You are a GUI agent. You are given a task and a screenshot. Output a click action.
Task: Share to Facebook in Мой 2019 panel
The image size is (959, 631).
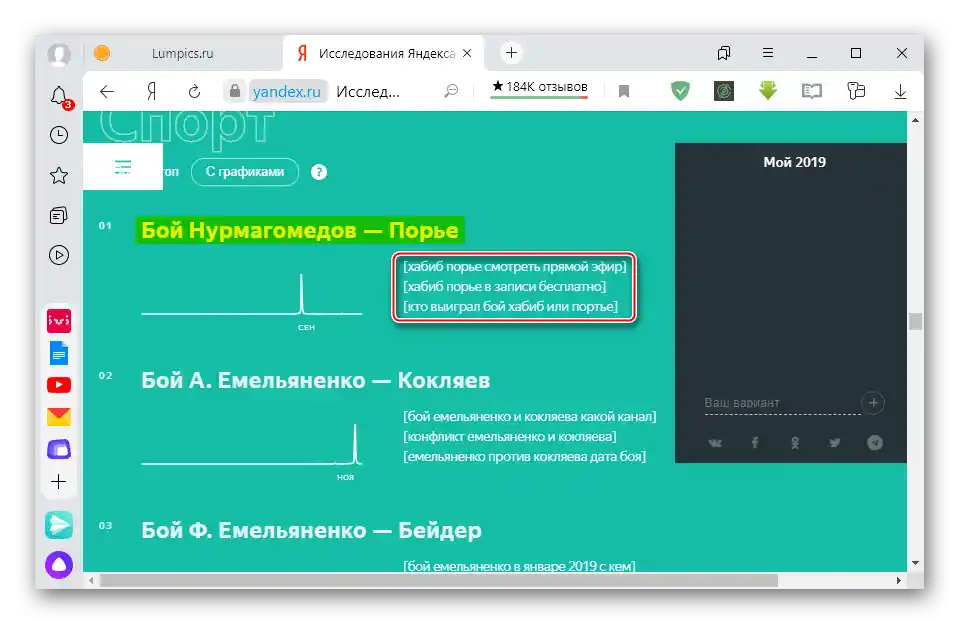click(755, 443)
